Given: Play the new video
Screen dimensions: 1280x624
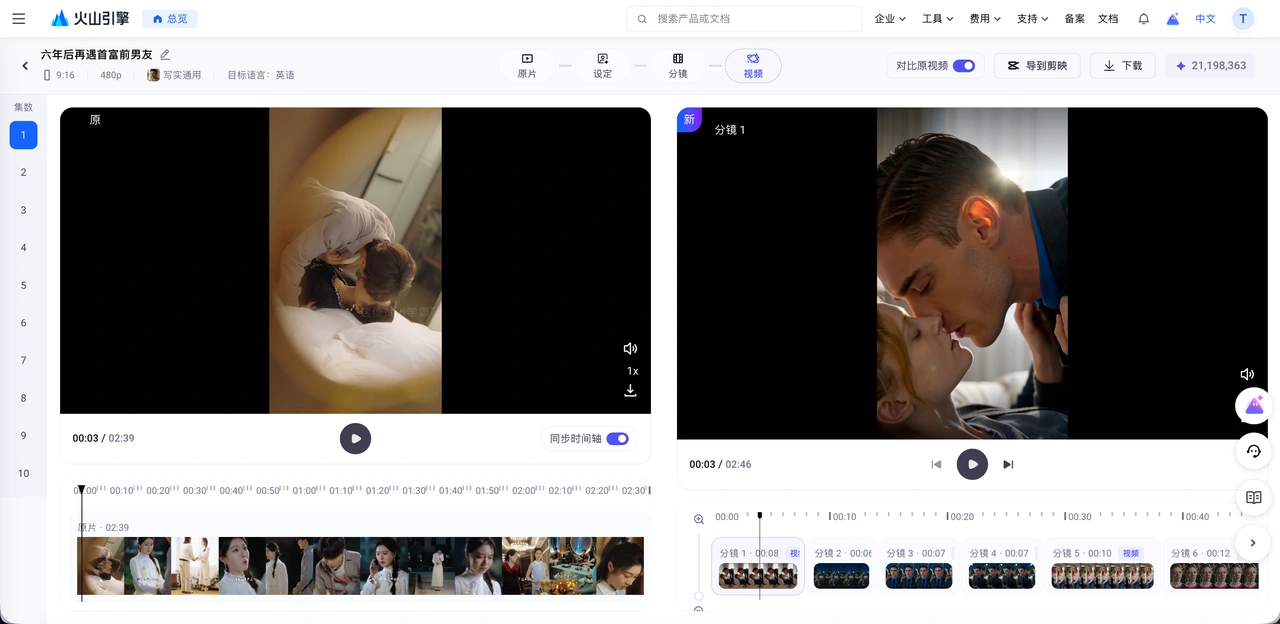Looking at the screenshot, I should tap(972, 464).
